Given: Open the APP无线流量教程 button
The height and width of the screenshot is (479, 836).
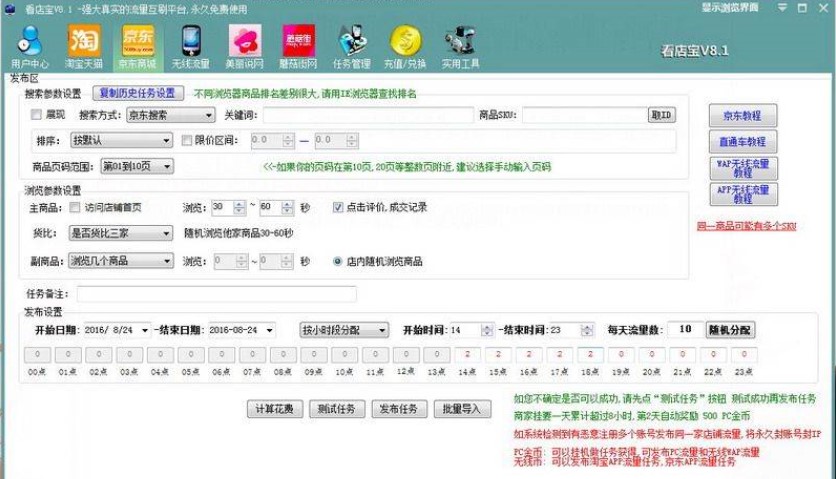Looking at the screenshot, I should pos(743,194).
